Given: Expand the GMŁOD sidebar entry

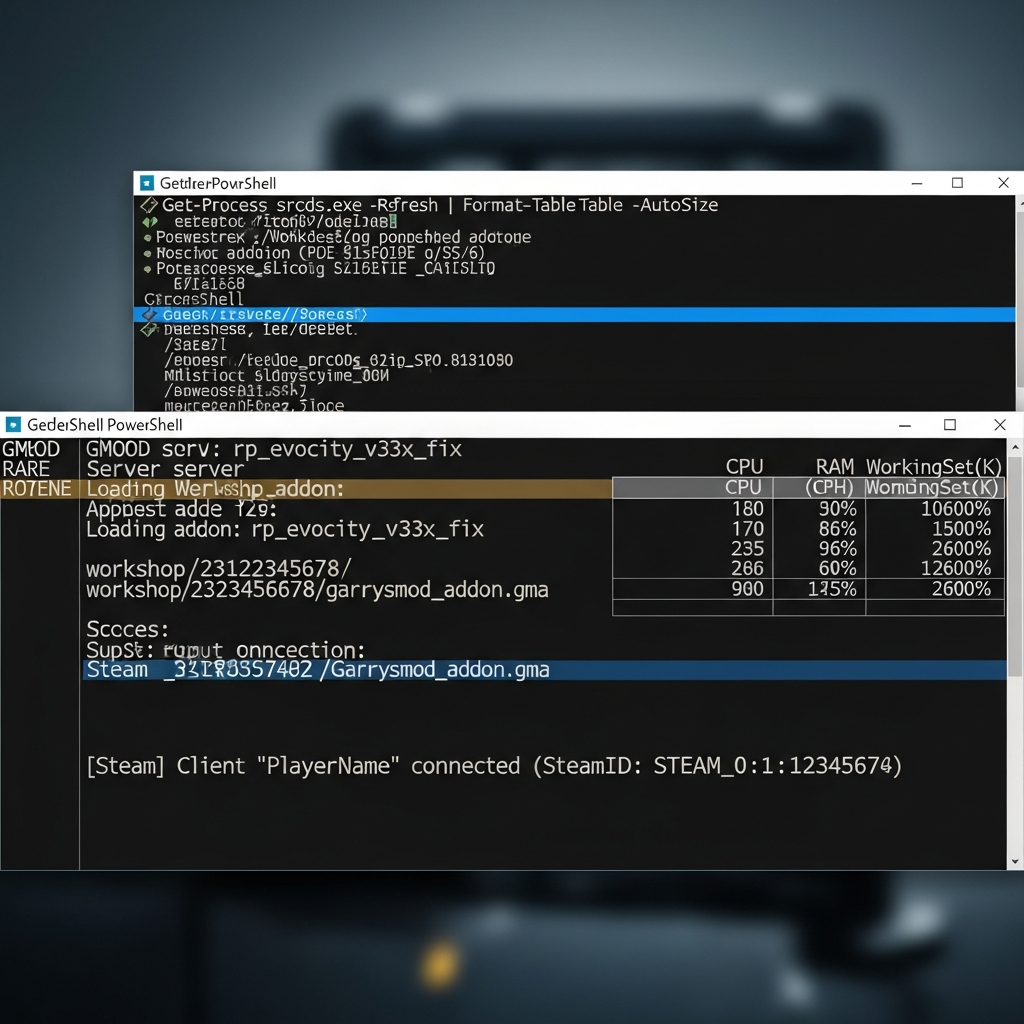Looking at the screenshot, I should [x=33, y=449].
